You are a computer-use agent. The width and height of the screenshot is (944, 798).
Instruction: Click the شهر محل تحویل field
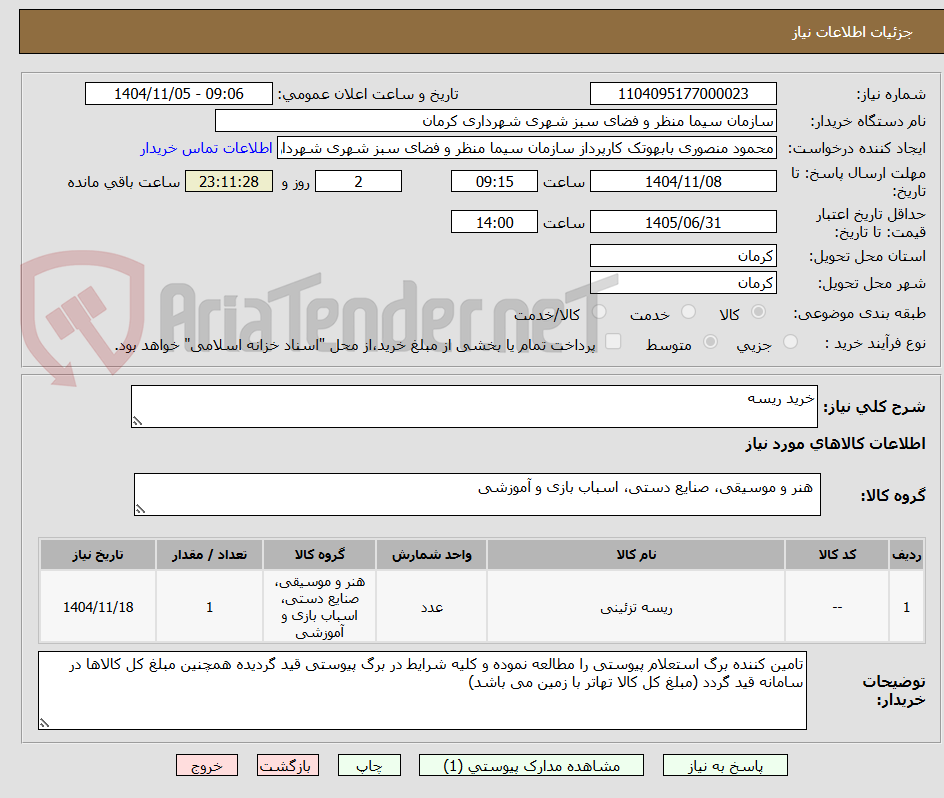tap(683, 282)
